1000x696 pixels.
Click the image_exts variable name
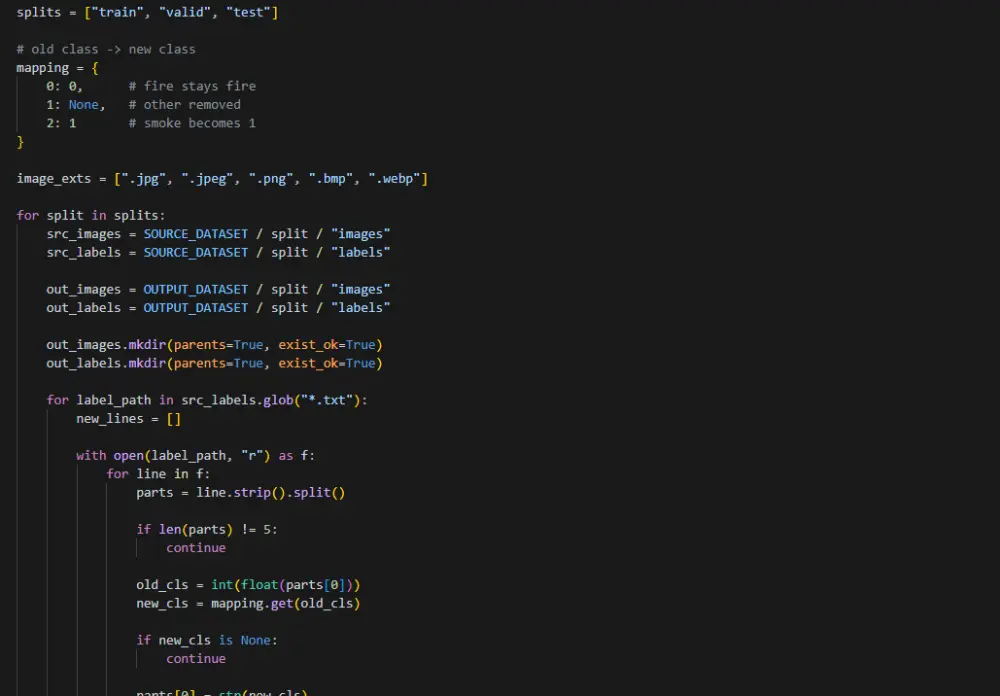54,179
